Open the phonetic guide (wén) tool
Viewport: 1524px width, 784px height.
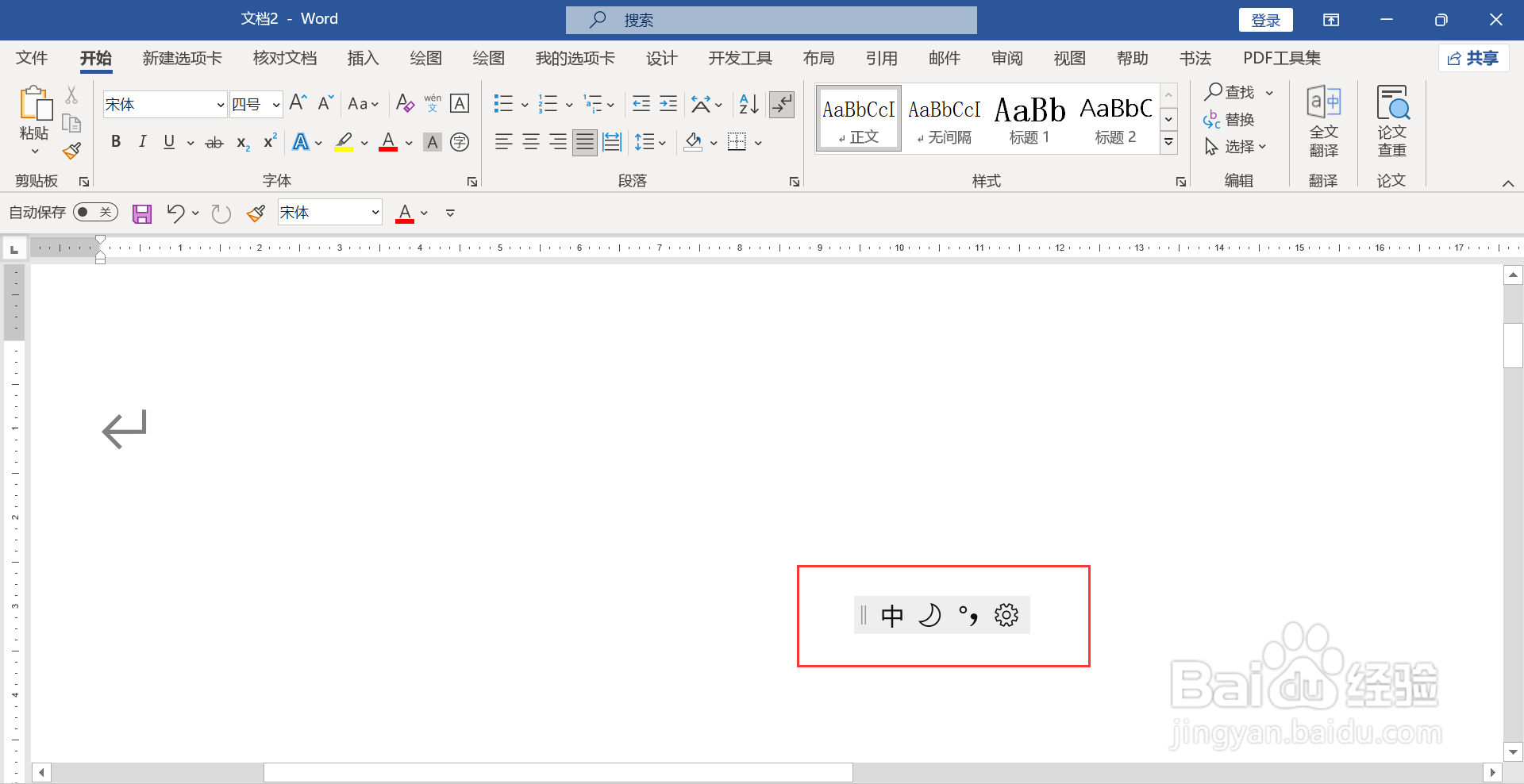click(433, 103)
